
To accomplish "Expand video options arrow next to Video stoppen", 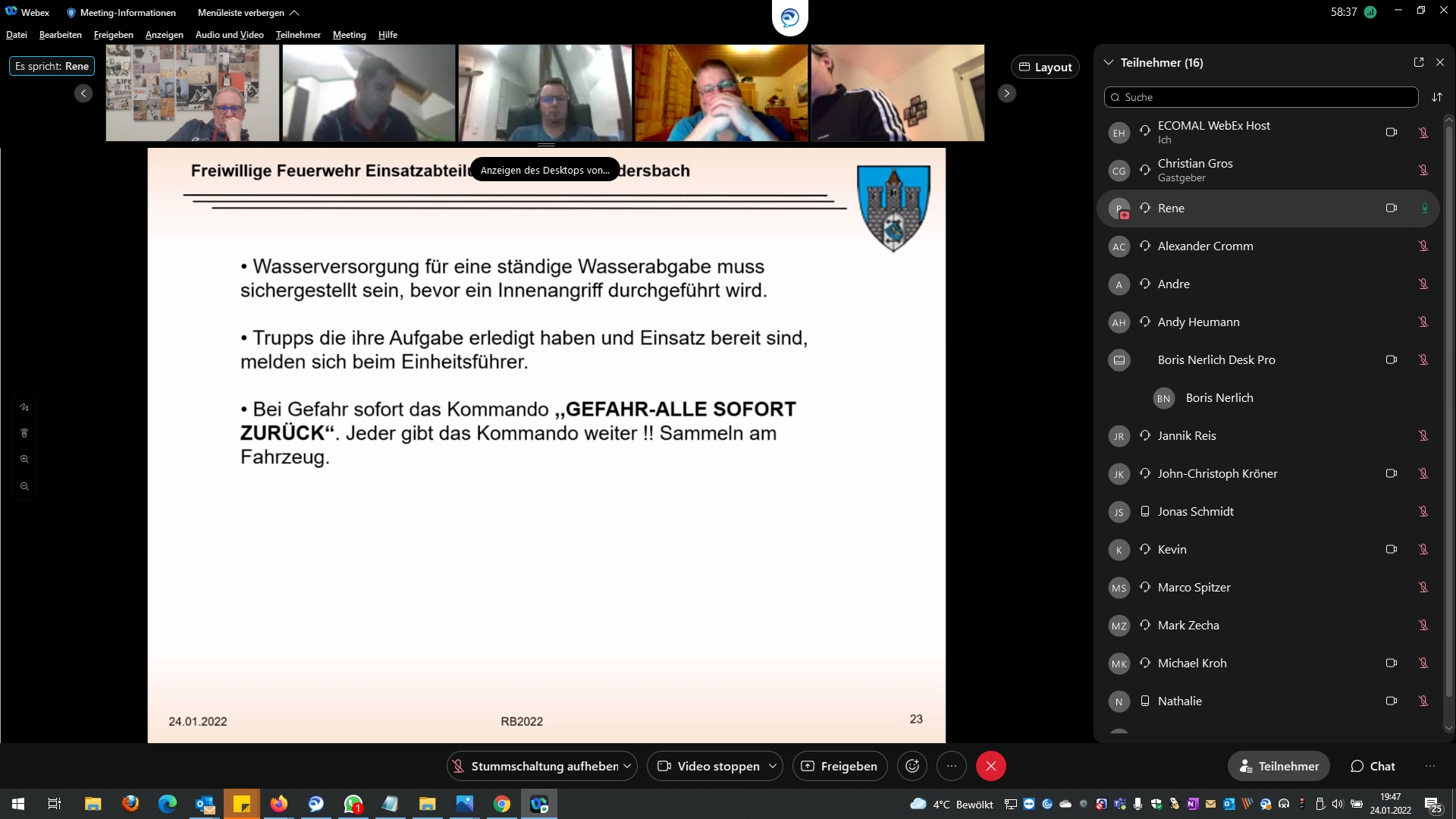I will point(773,766).
